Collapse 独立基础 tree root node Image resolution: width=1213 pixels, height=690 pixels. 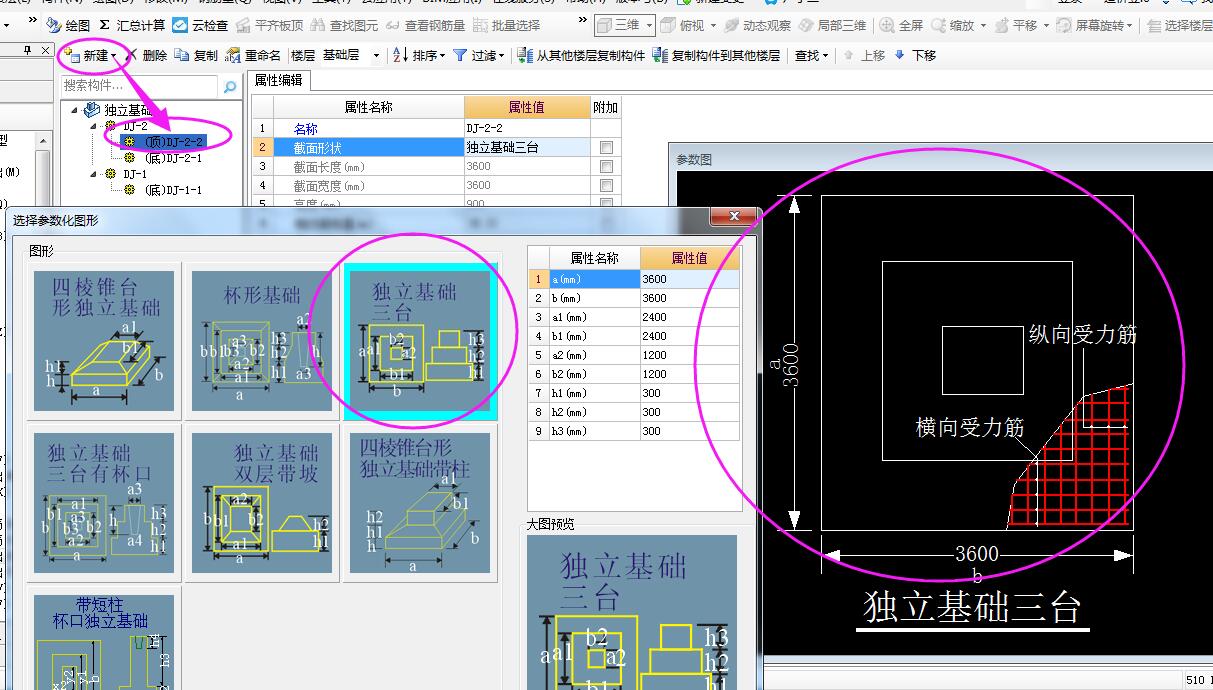(x=75, y=110)
